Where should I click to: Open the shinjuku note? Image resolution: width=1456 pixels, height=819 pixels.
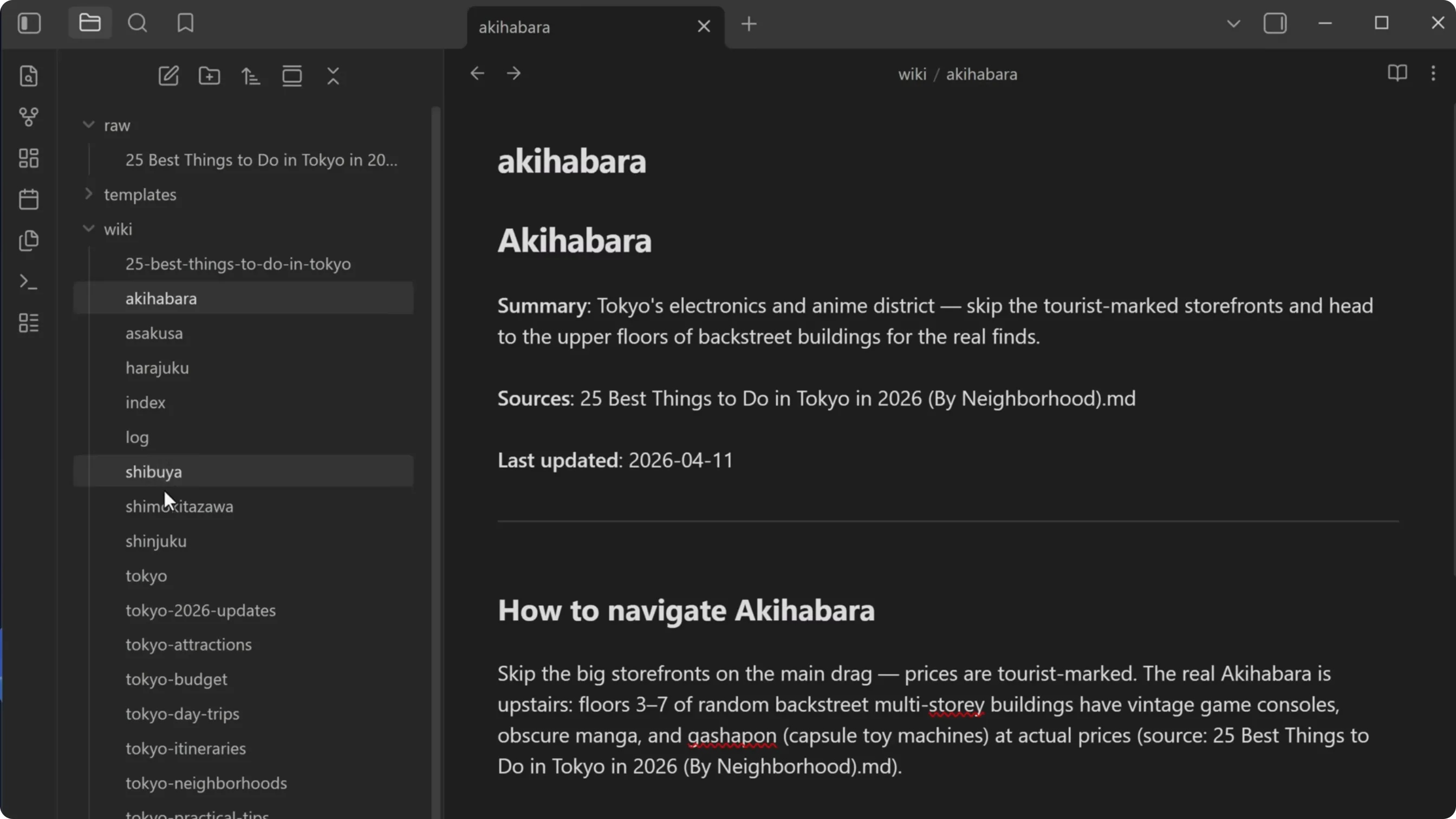pyautogui.click(x=244, y=541)
